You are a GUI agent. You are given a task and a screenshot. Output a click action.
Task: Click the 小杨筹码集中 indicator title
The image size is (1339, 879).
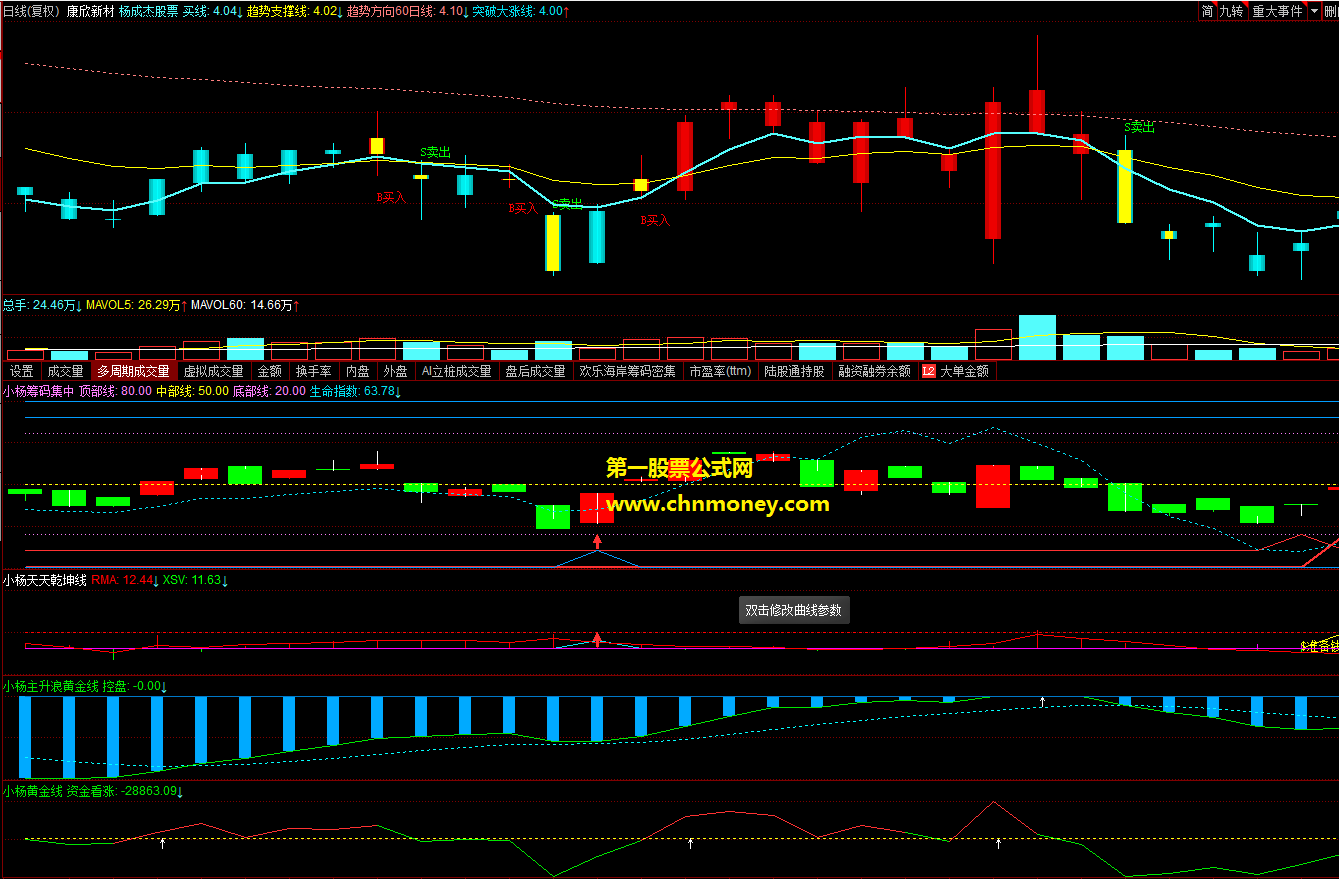[38, 391]
